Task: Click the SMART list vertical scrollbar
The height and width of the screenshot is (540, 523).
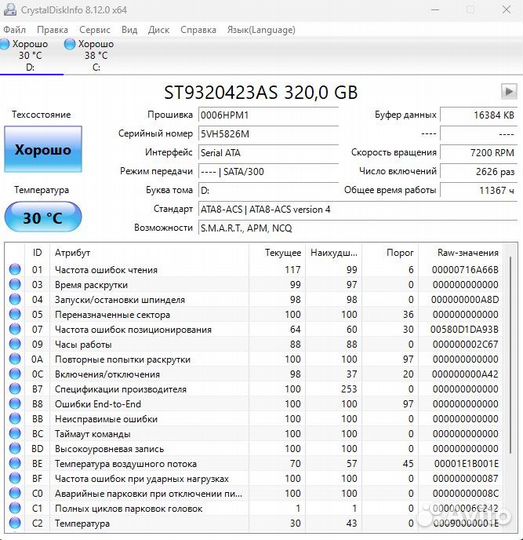Action: (x=511, y=355)
